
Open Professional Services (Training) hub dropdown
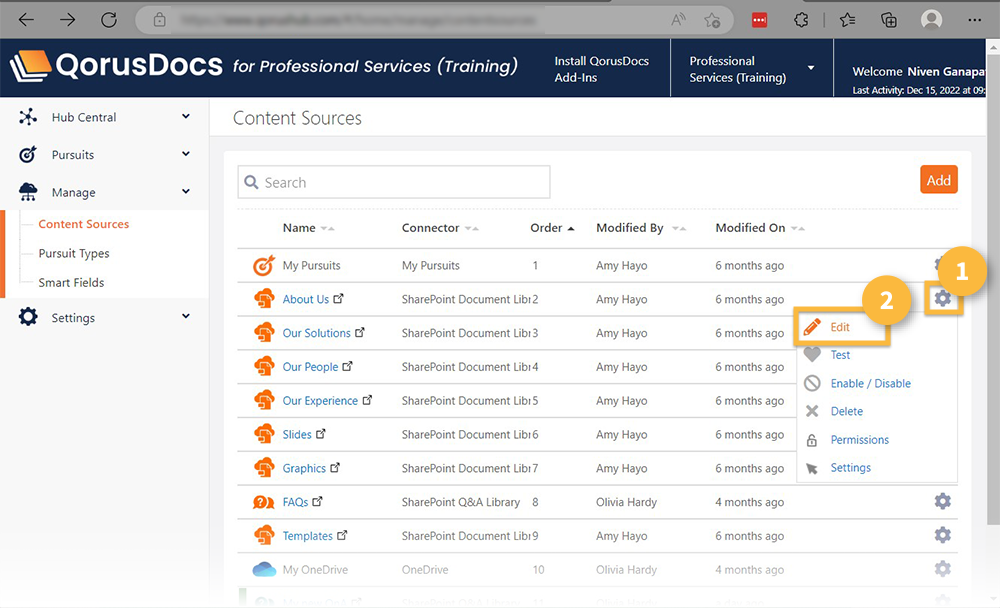tap(752, 69)
